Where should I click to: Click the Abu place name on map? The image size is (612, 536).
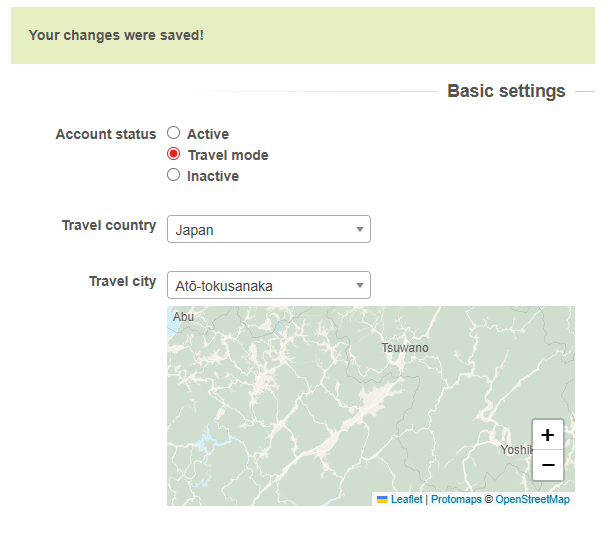pos(184,317)
